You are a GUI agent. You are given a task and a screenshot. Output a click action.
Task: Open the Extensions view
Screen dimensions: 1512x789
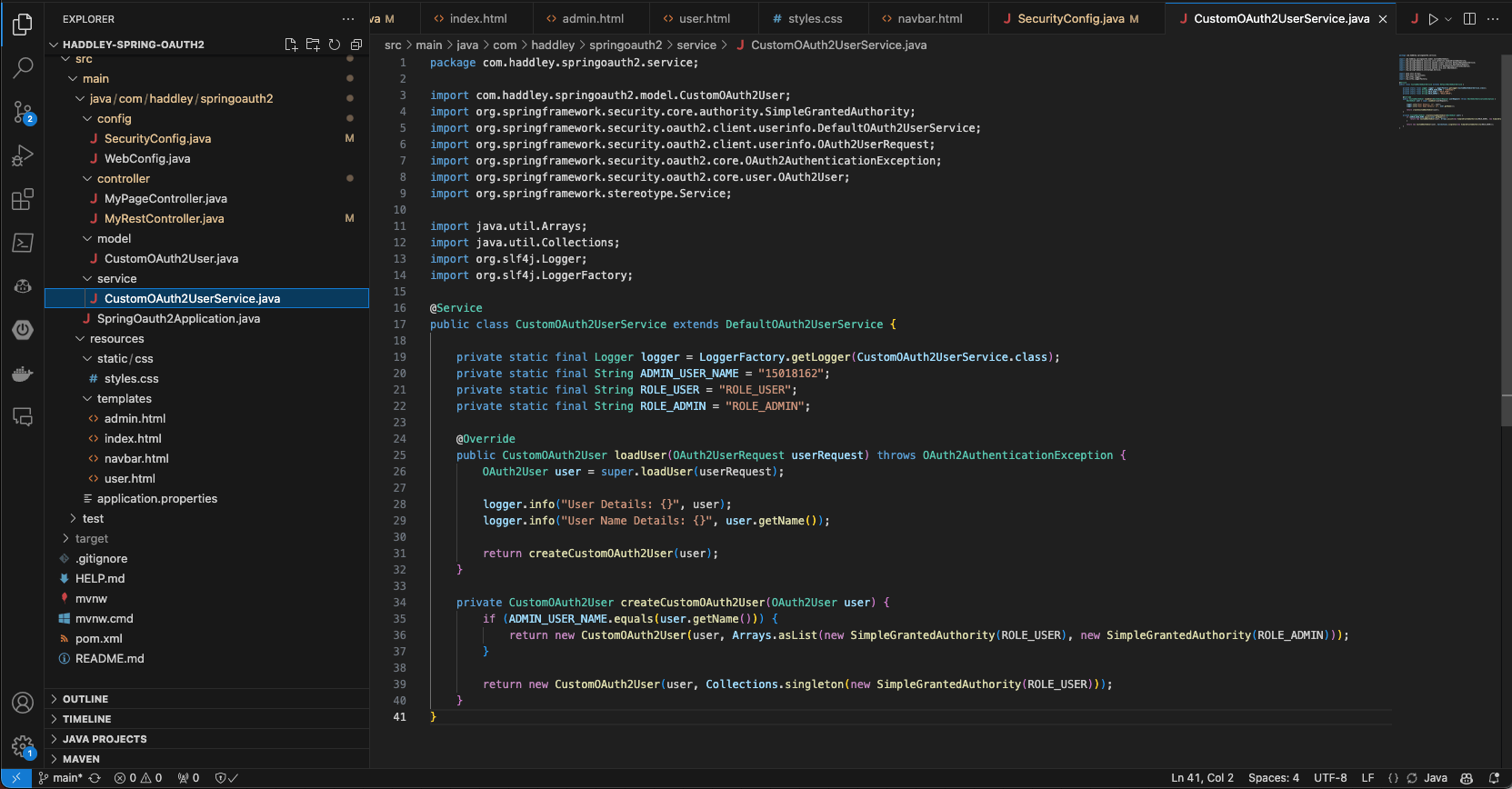pos(23,199)
